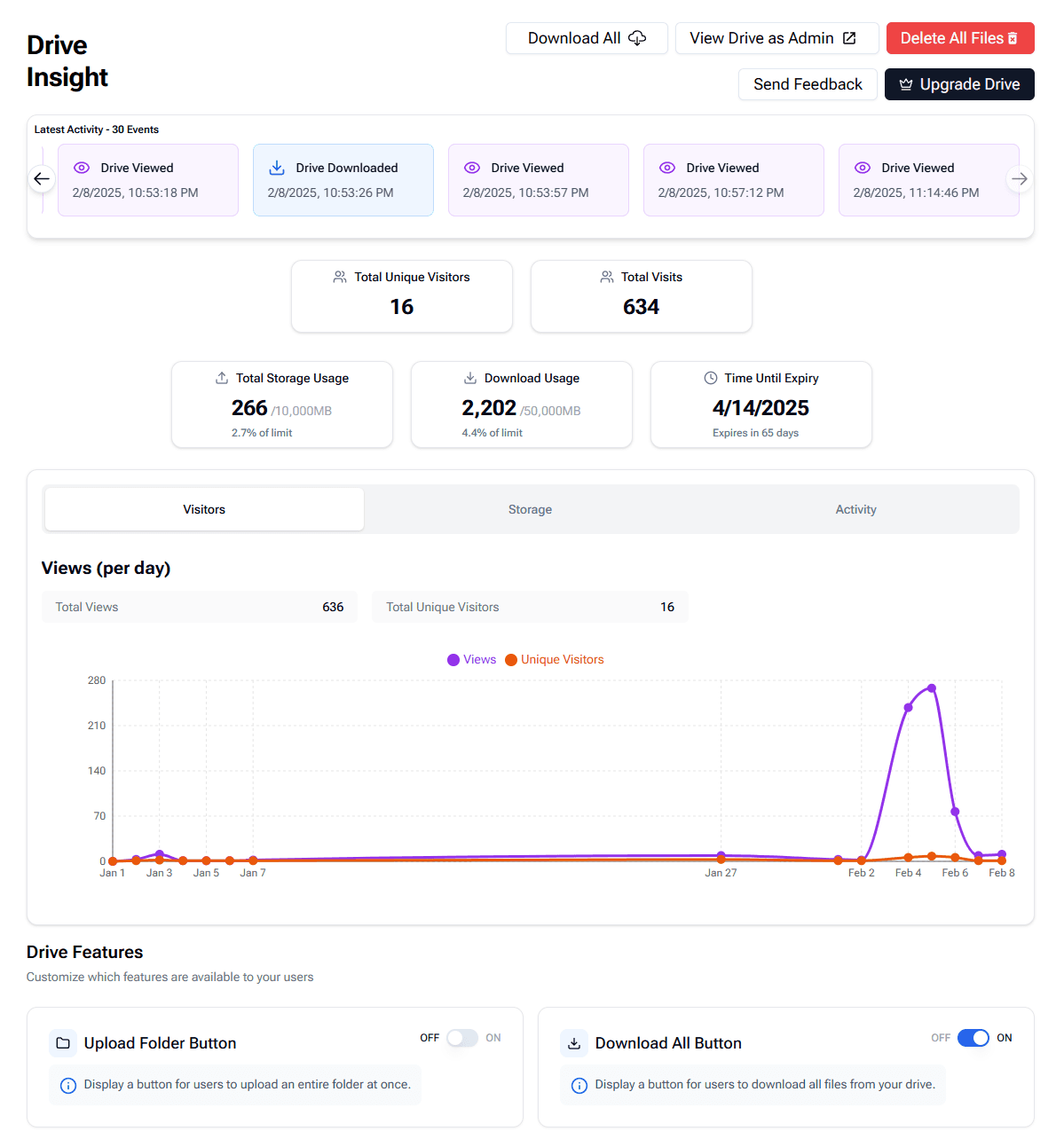Click the Views data point at Feb 4
1064x1139 pixels.
coord(908,708)
